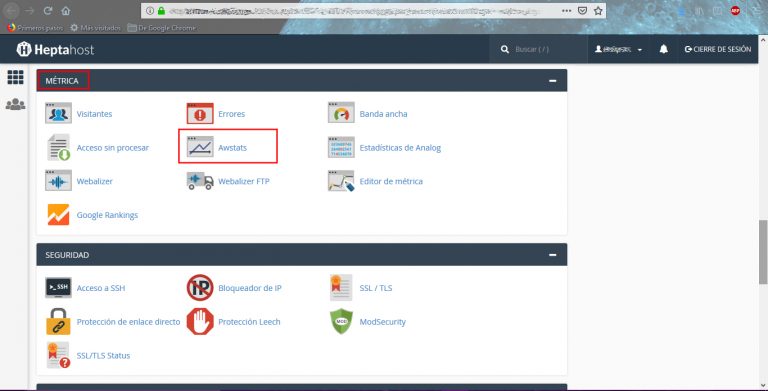Screen dimensions: 768x391
Task: Click the Heptahost logo
Action: pyautogui.click(x=55, y=49)
